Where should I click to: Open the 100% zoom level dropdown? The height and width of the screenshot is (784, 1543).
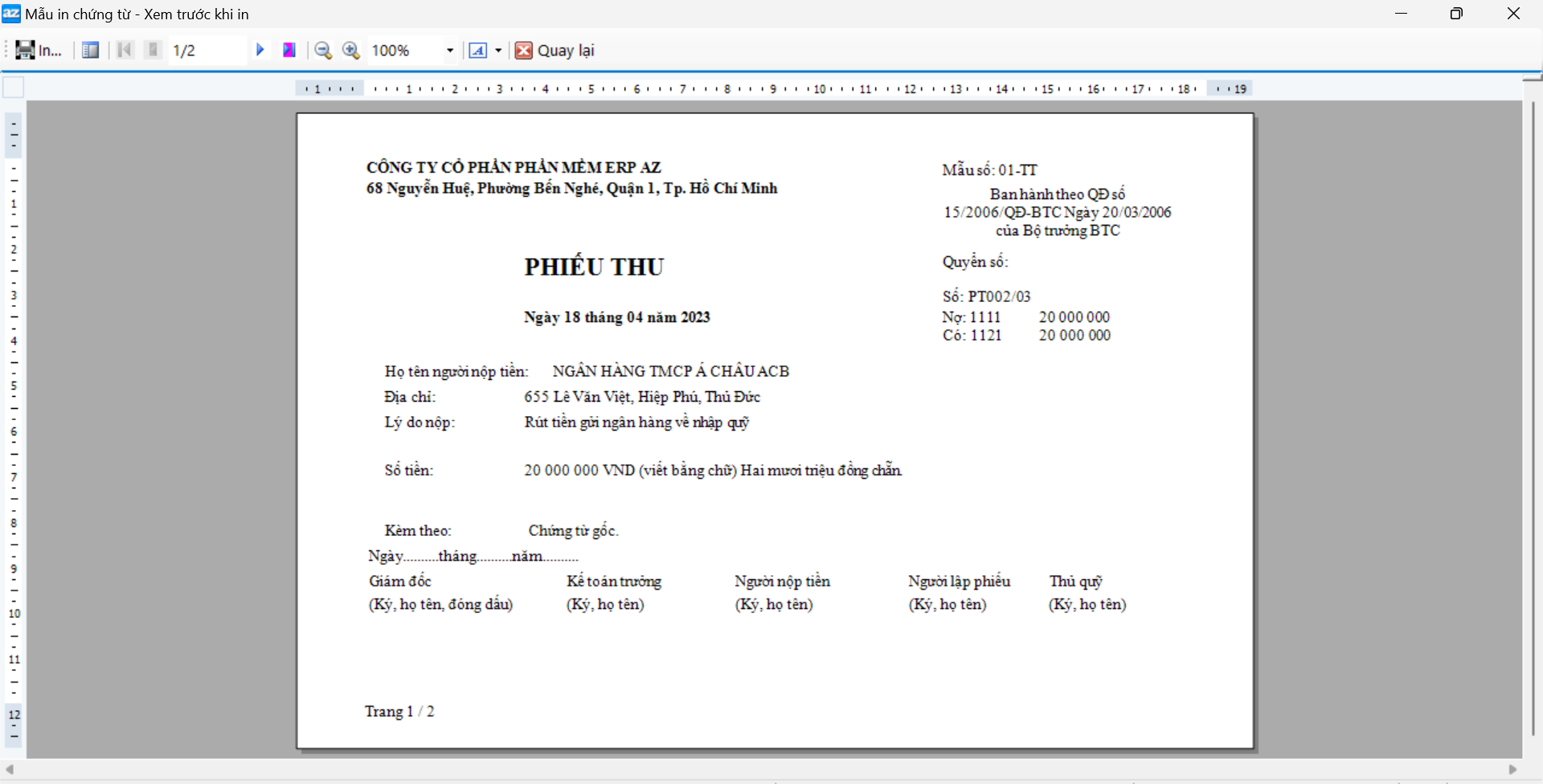[x=450, y=51]
